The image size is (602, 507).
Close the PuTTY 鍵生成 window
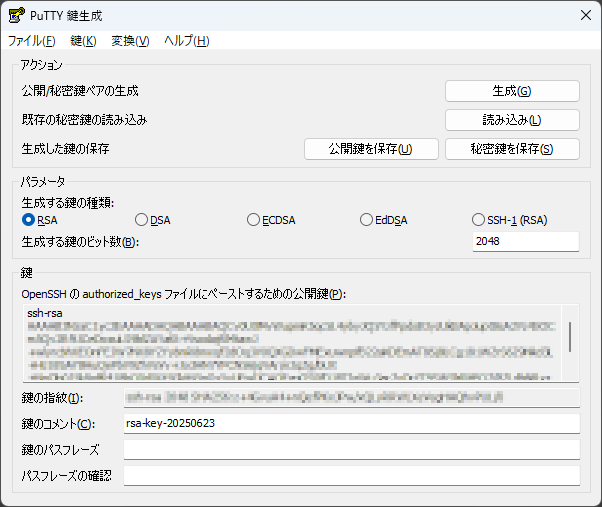click(x=586, y=15)
